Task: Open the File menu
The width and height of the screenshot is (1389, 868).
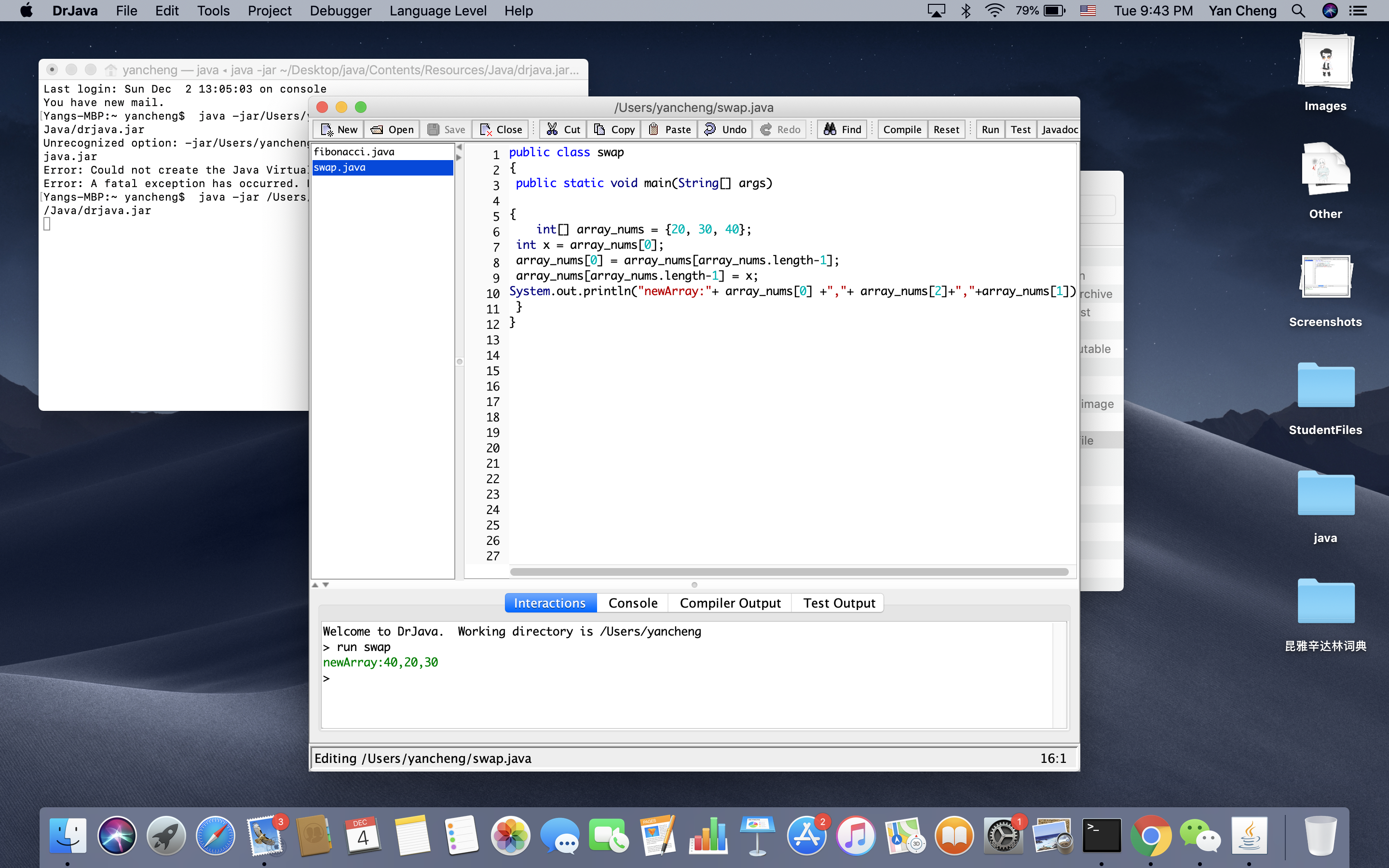Action: [x=126, y=10]
